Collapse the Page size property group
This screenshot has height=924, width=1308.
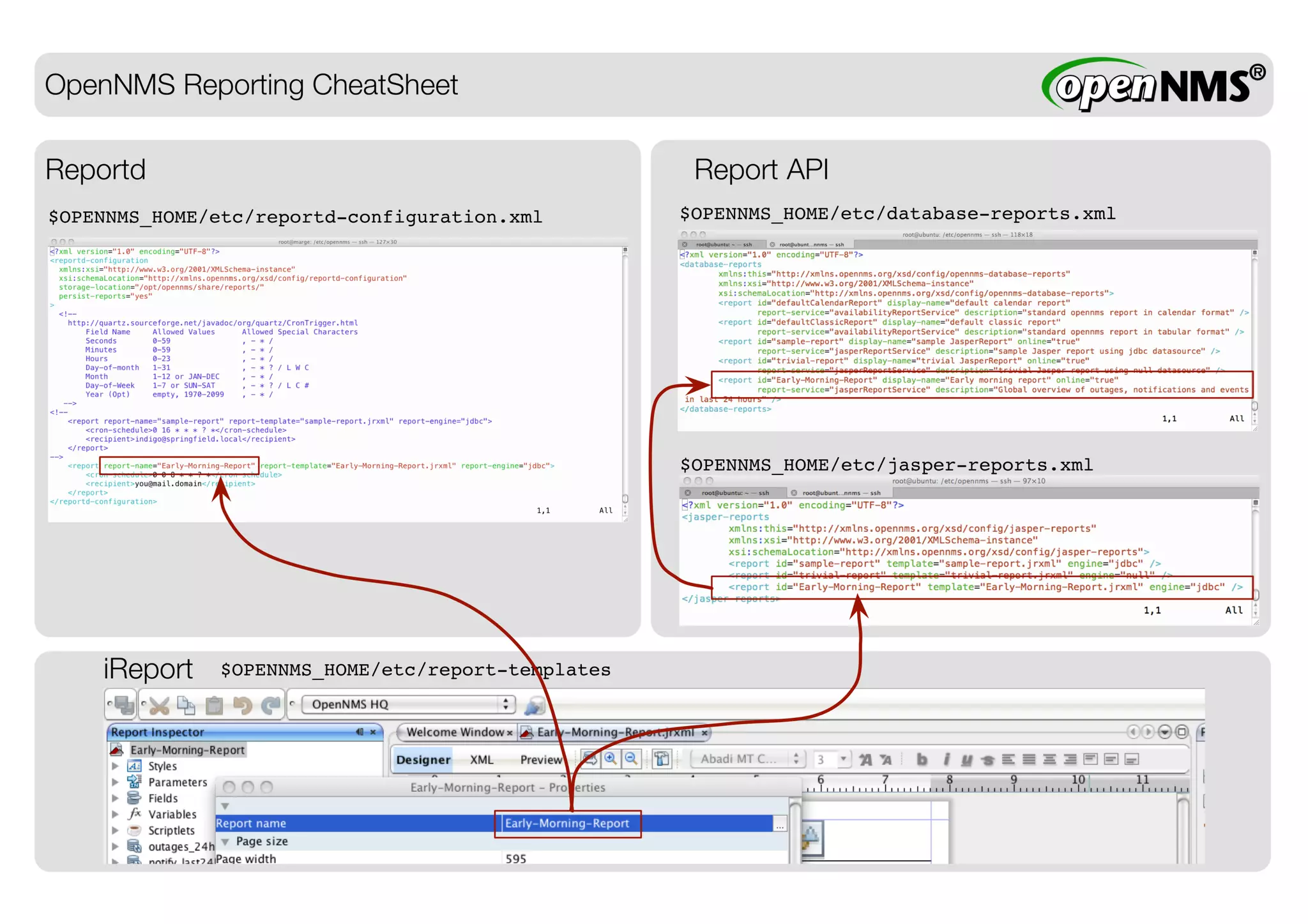pyautogui.click(x=225, y=842)
